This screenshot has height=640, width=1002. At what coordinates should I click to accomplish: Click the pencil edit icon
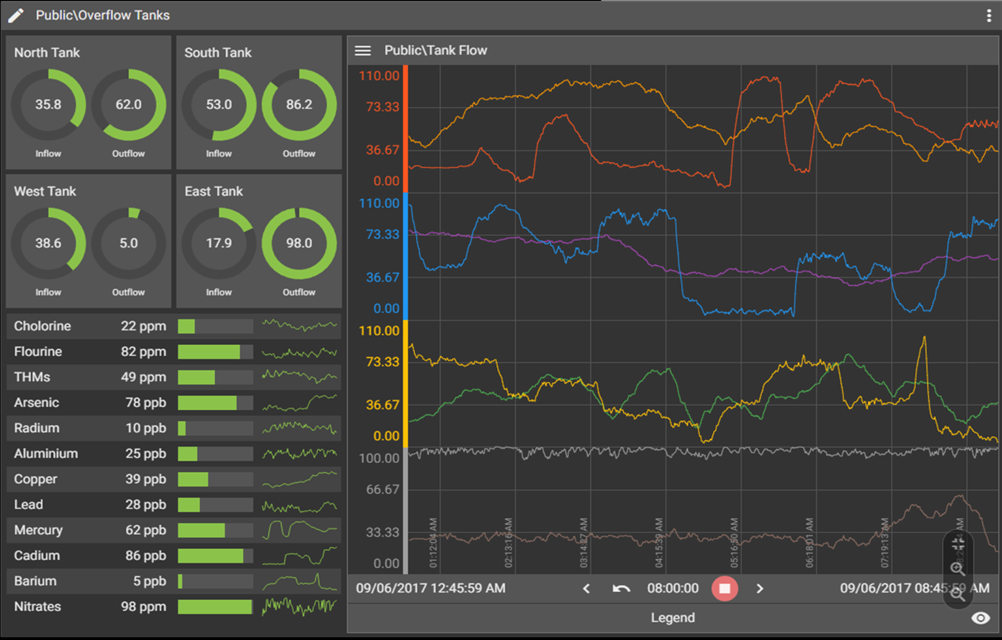coord(16,15)
